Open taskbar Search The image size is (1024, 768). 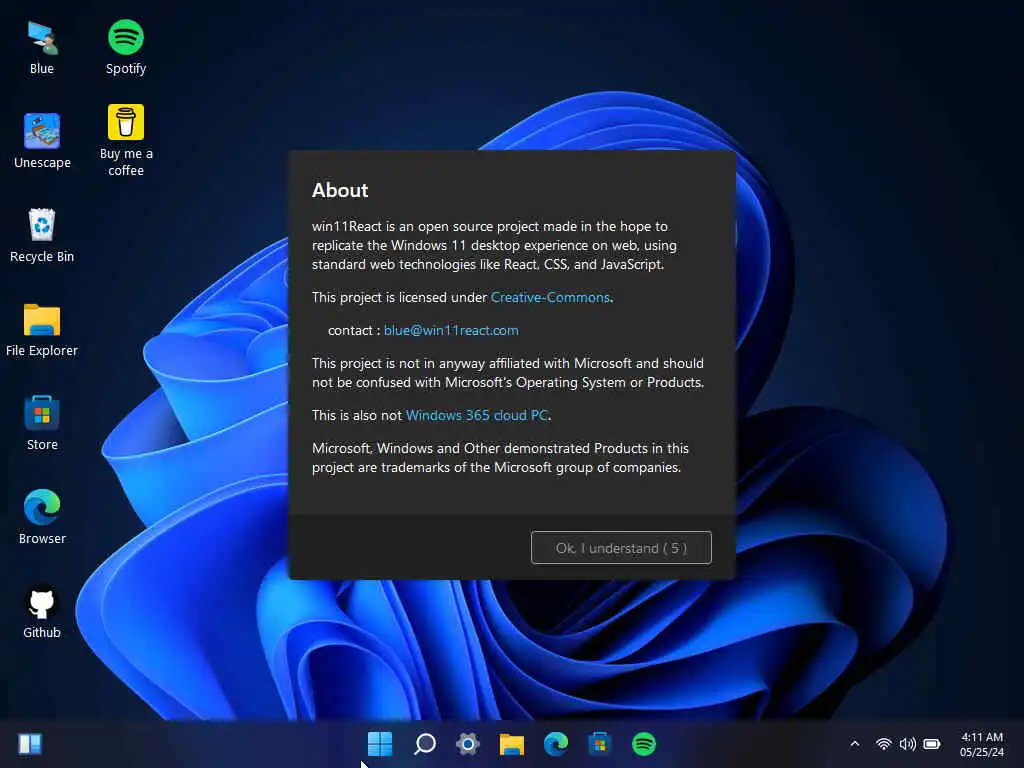coord(424,744)
